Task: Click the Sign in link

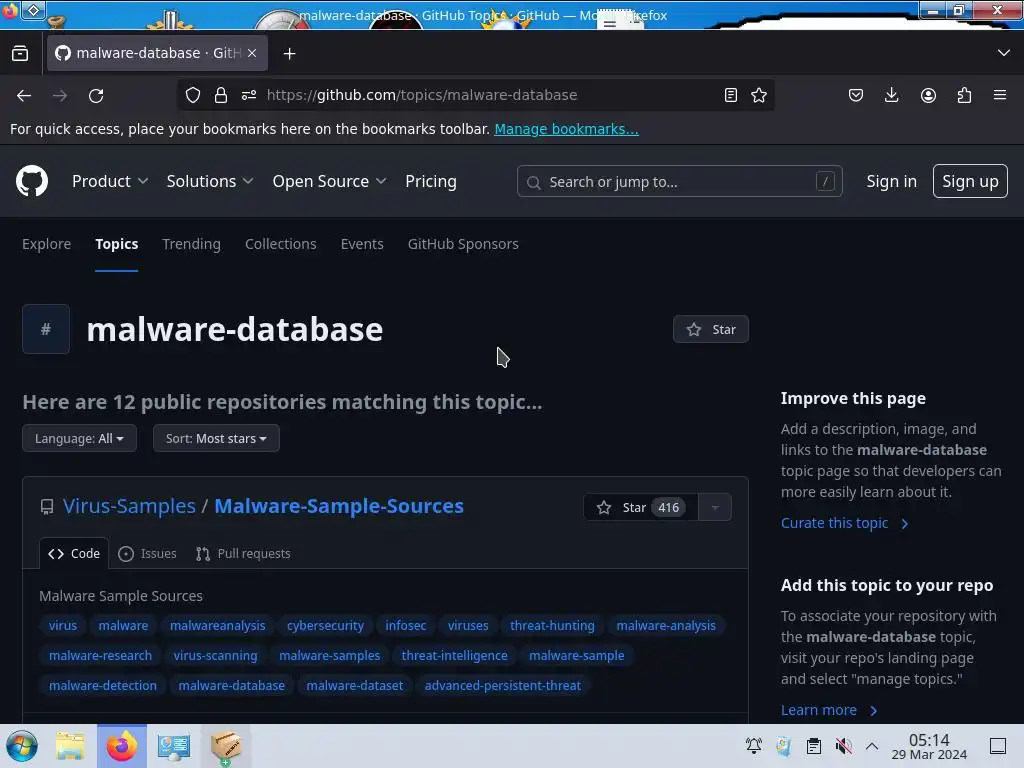Action: (891, 181)
